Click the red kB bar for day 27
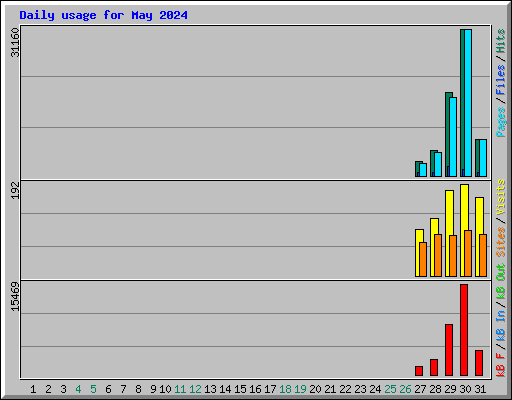This screenshot has height=400, width=512. (x=419, y=371)
